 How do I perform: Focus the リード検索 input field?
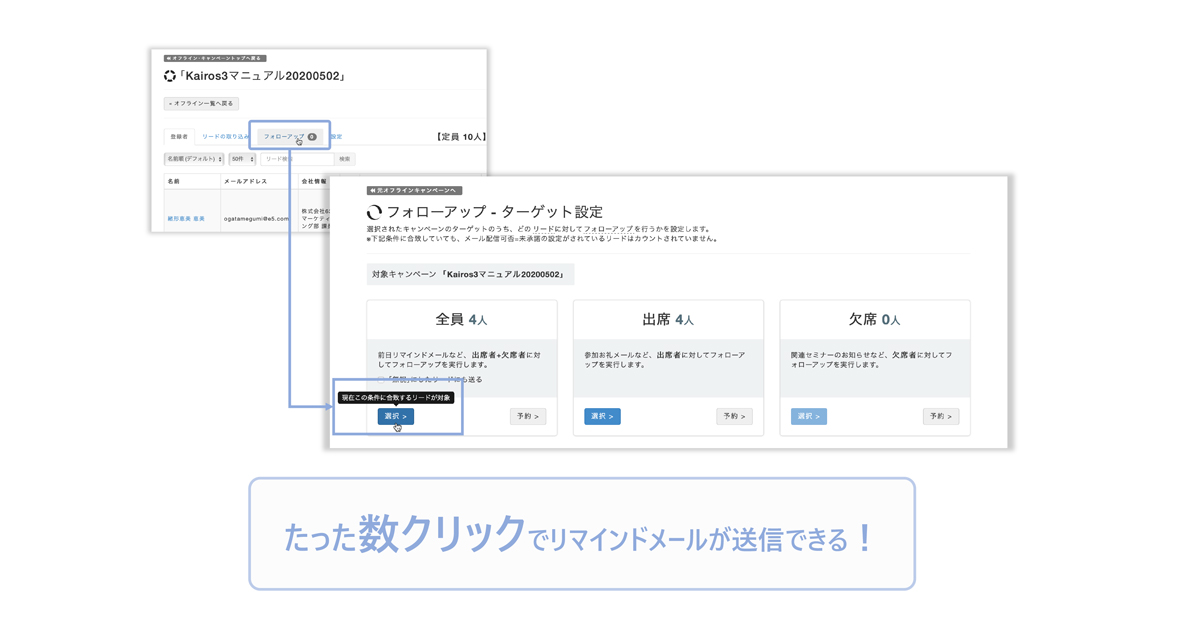[297, 159]
